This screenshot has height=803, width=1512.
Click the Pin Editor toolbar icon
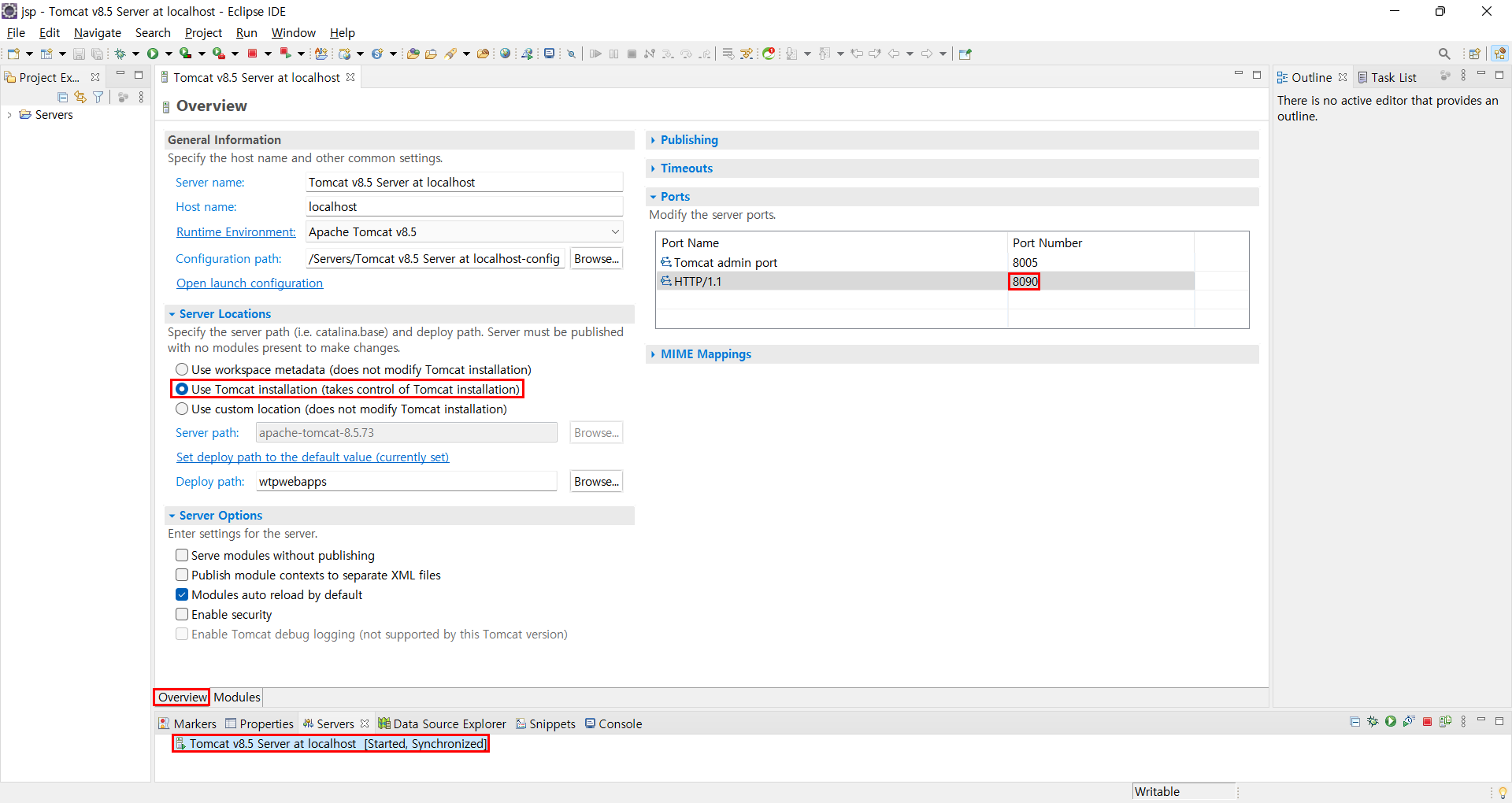(965, 54)
